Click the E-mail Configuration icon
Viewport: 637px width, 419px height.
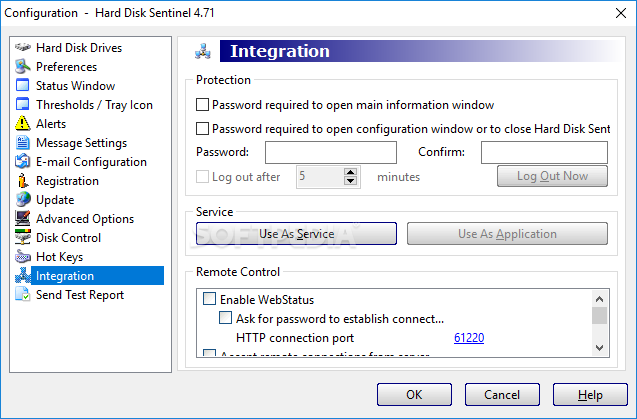pos(23,161)
